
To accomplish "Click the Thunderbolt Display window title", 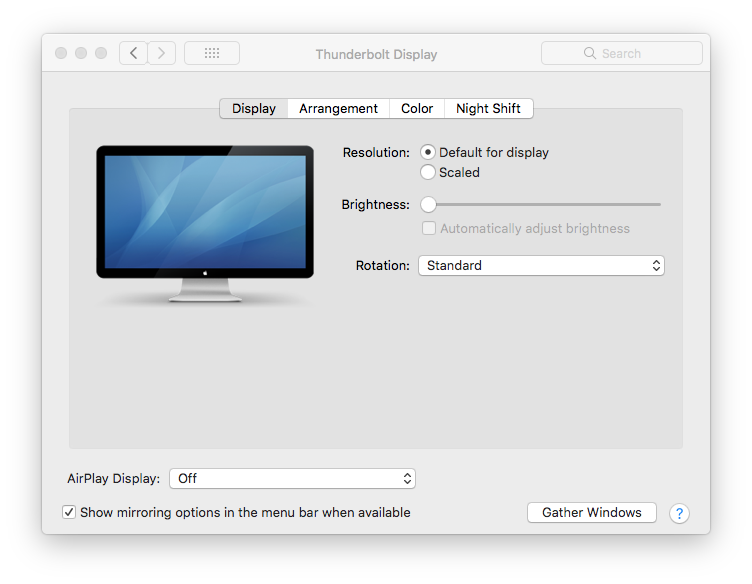I will pos(376,54).
